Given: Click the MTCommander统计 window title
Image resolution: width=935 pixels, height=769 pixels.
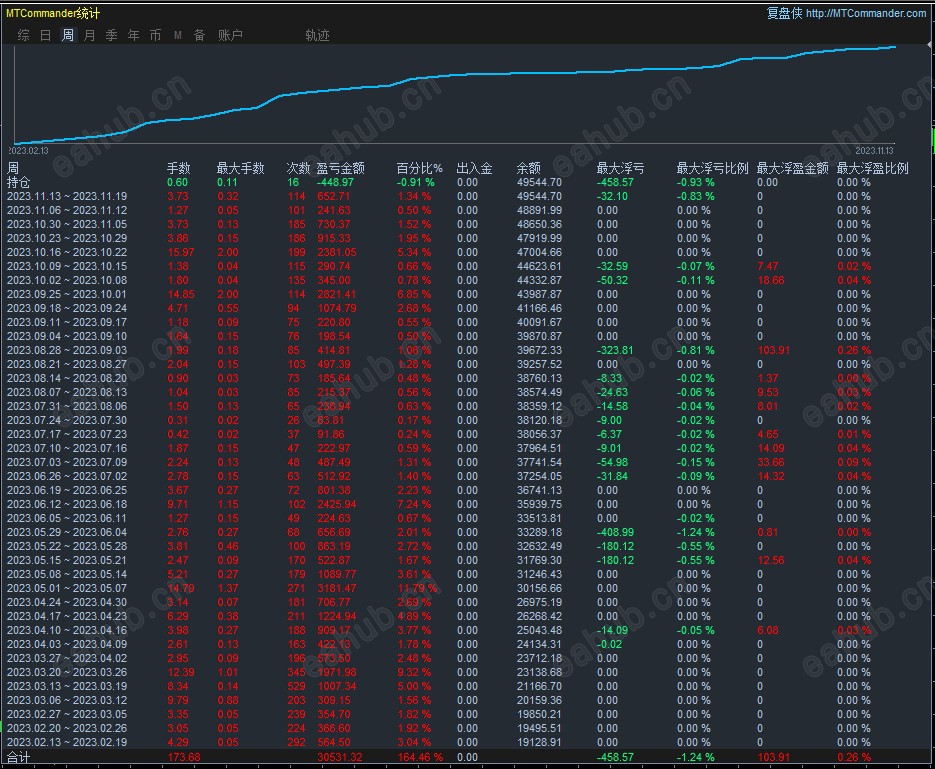Looking at the screenshot, I should click(x=53, y=13).
